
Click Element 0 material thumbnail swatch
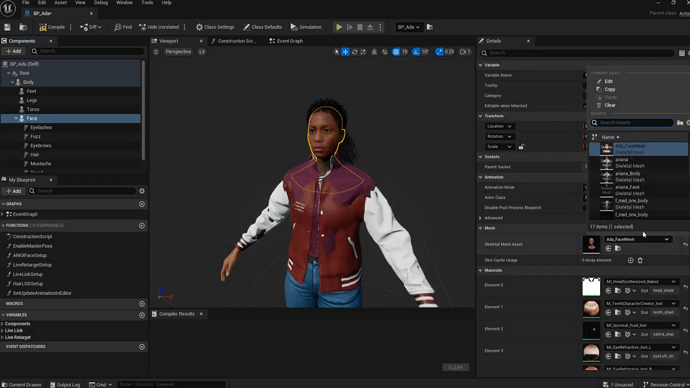click(591, 286)
